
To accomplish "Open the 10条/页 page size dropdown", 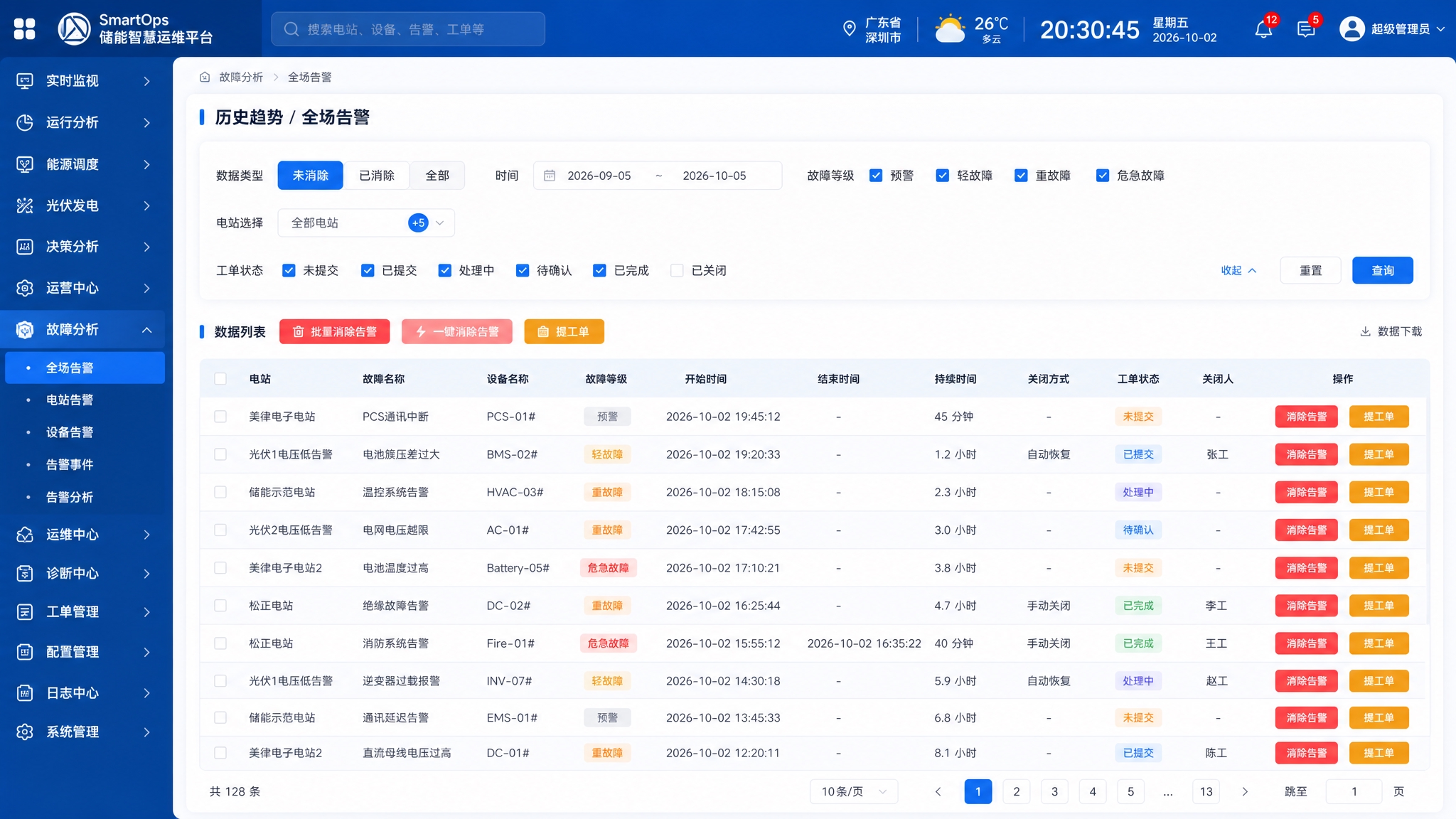I will point(853,791).
